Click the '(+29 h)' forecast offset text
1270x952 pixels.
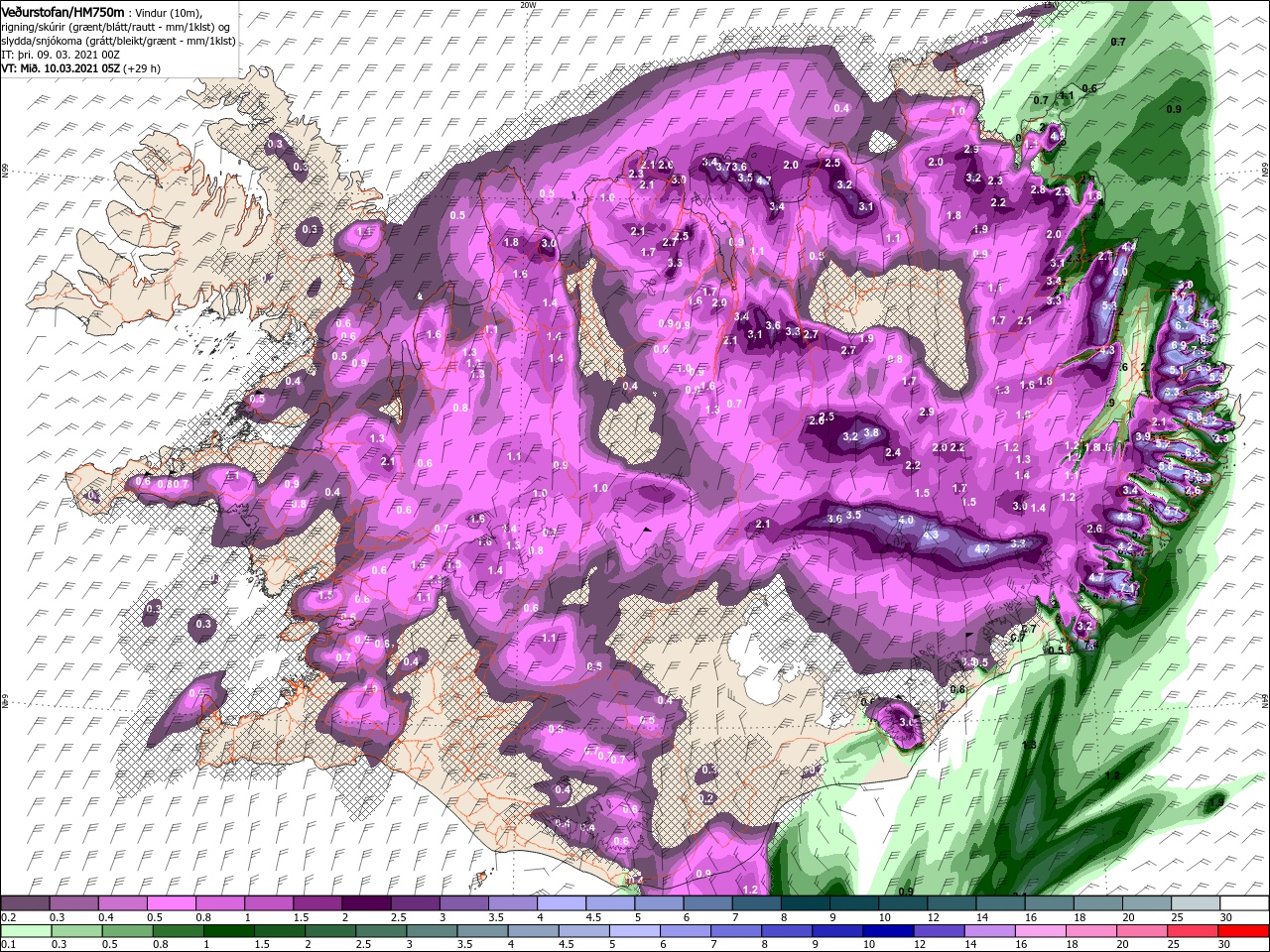[142, 68]
